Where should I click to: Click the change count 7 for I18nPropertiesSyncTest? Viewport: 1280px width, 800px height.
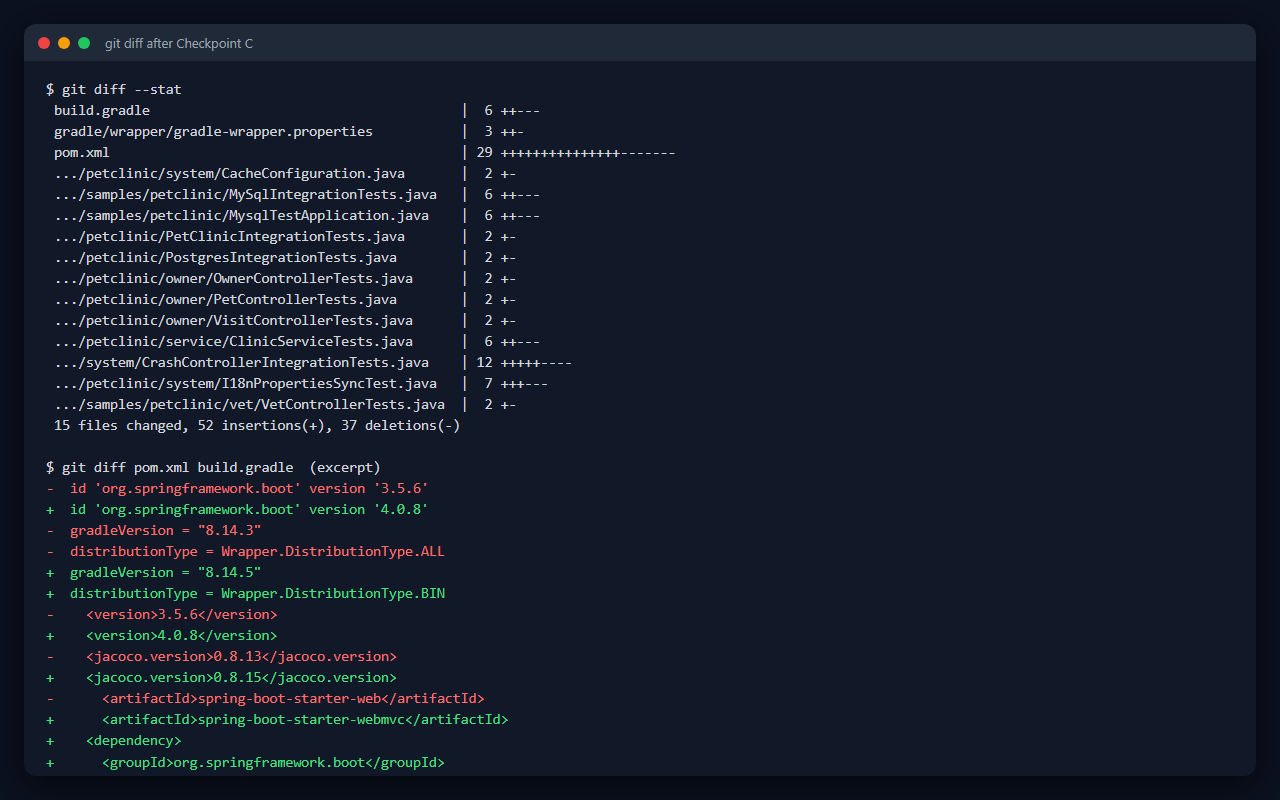click(x=489, y=383)
